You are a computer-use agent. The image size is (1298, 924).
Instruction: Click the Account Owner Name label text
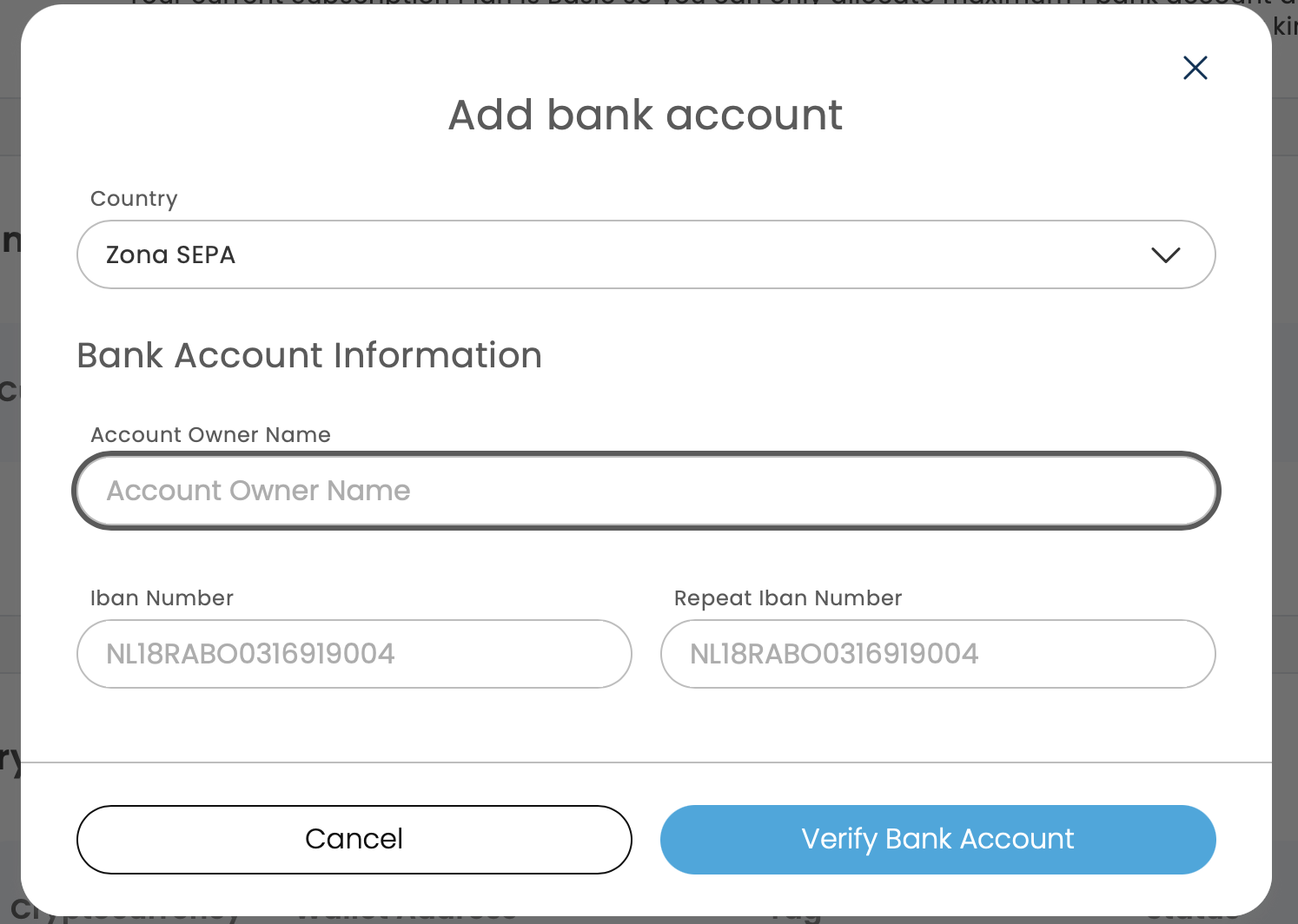(210, 435)
